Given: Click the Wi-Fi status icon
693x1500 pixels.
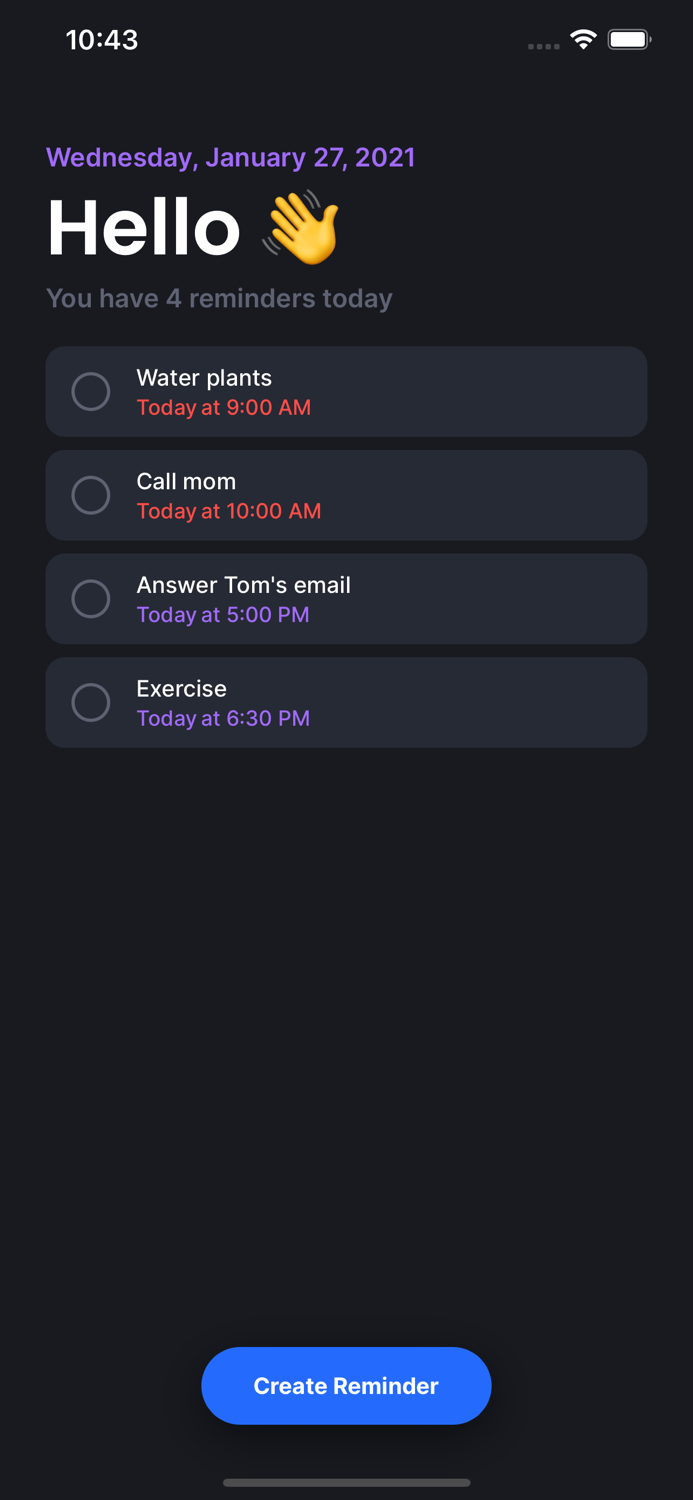Looking at the screenshot, I should click(x=583, y=40).
